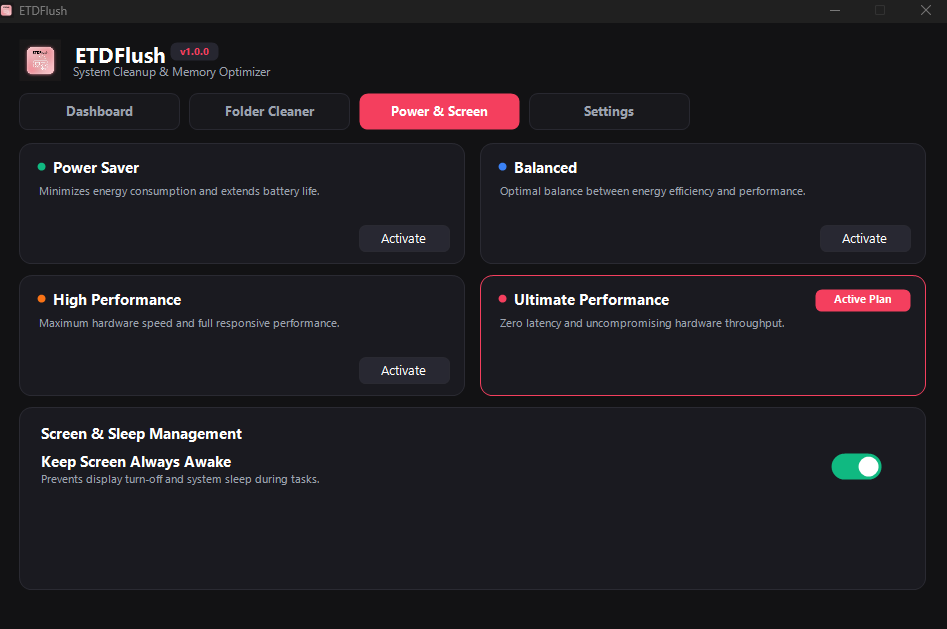
Task: Open the Dashboard tab
Action: tap(100, 111)
